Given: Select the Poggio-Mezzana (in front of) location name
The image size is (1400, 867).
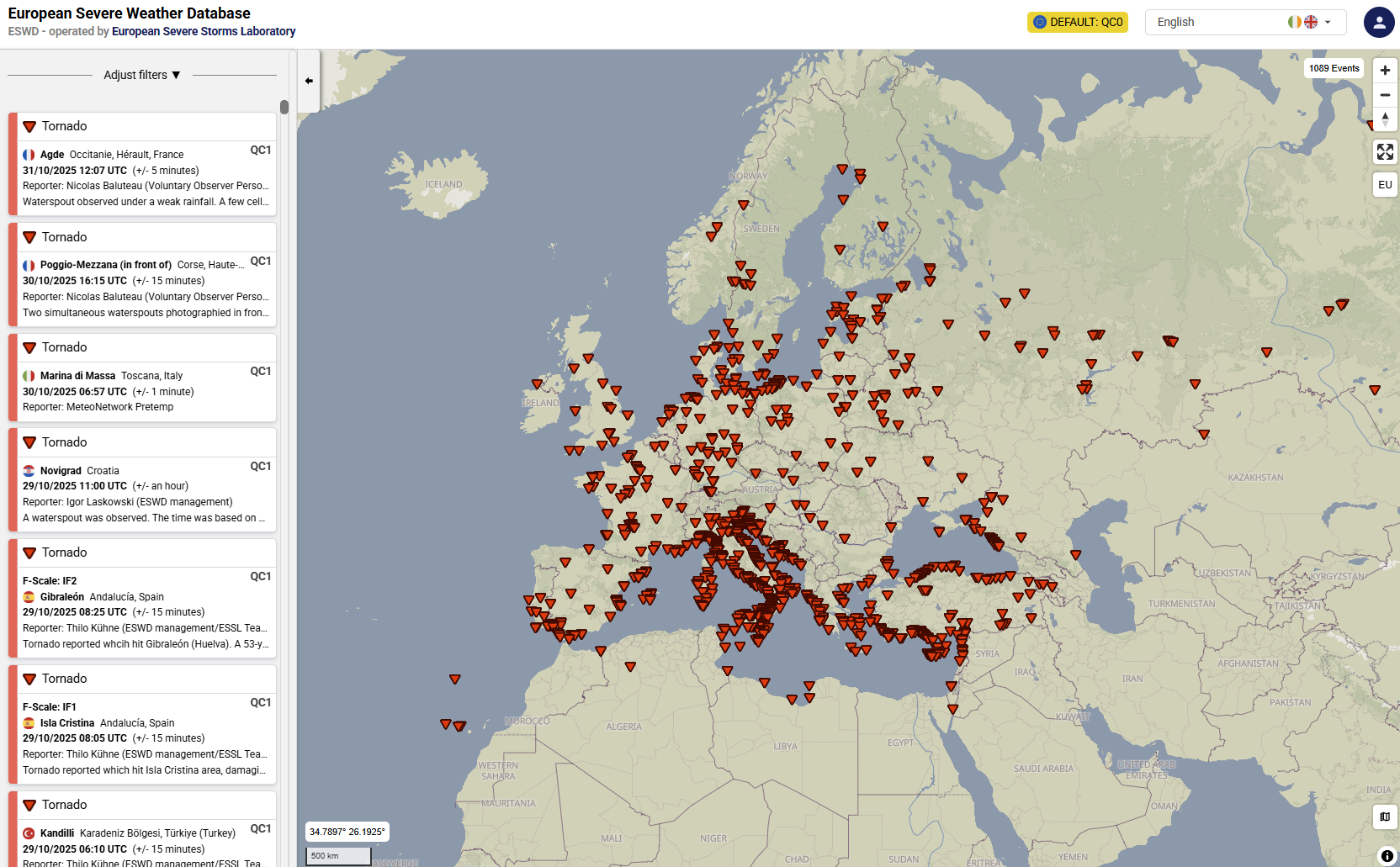Looking at the screenshot, I should (106, 265).
